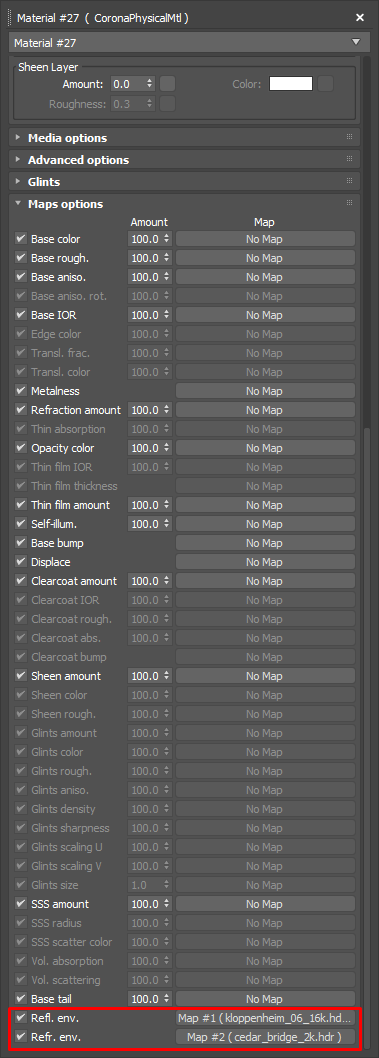Adjust the Refraction amount spinner arrows

click(x=167, y=410)
